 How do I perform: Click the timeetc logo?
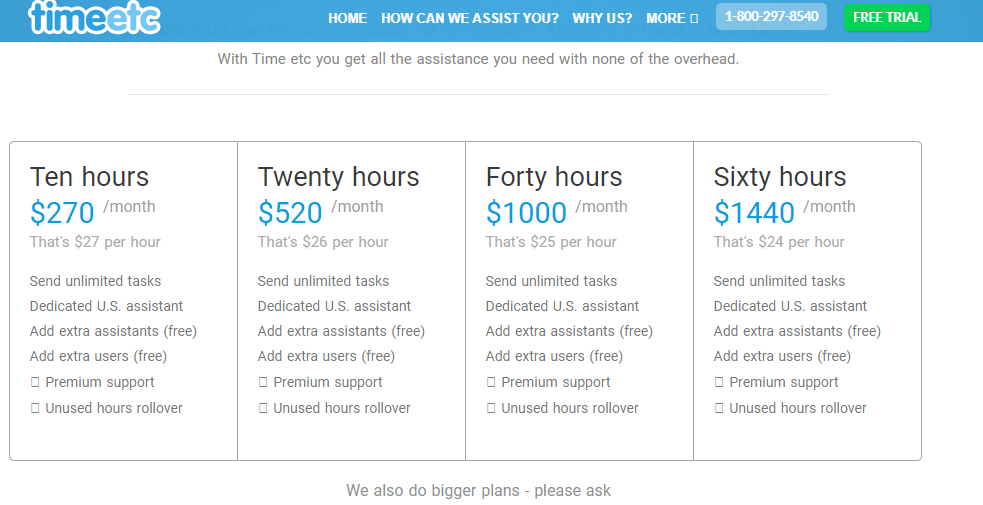pos(95,17)
